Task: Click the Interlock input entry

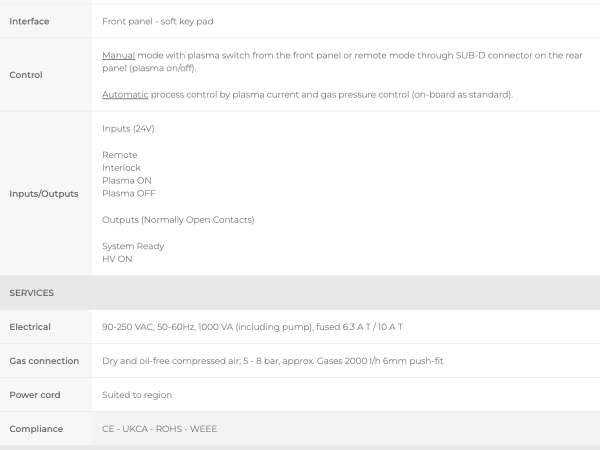Action: click(x=121, y=168)
